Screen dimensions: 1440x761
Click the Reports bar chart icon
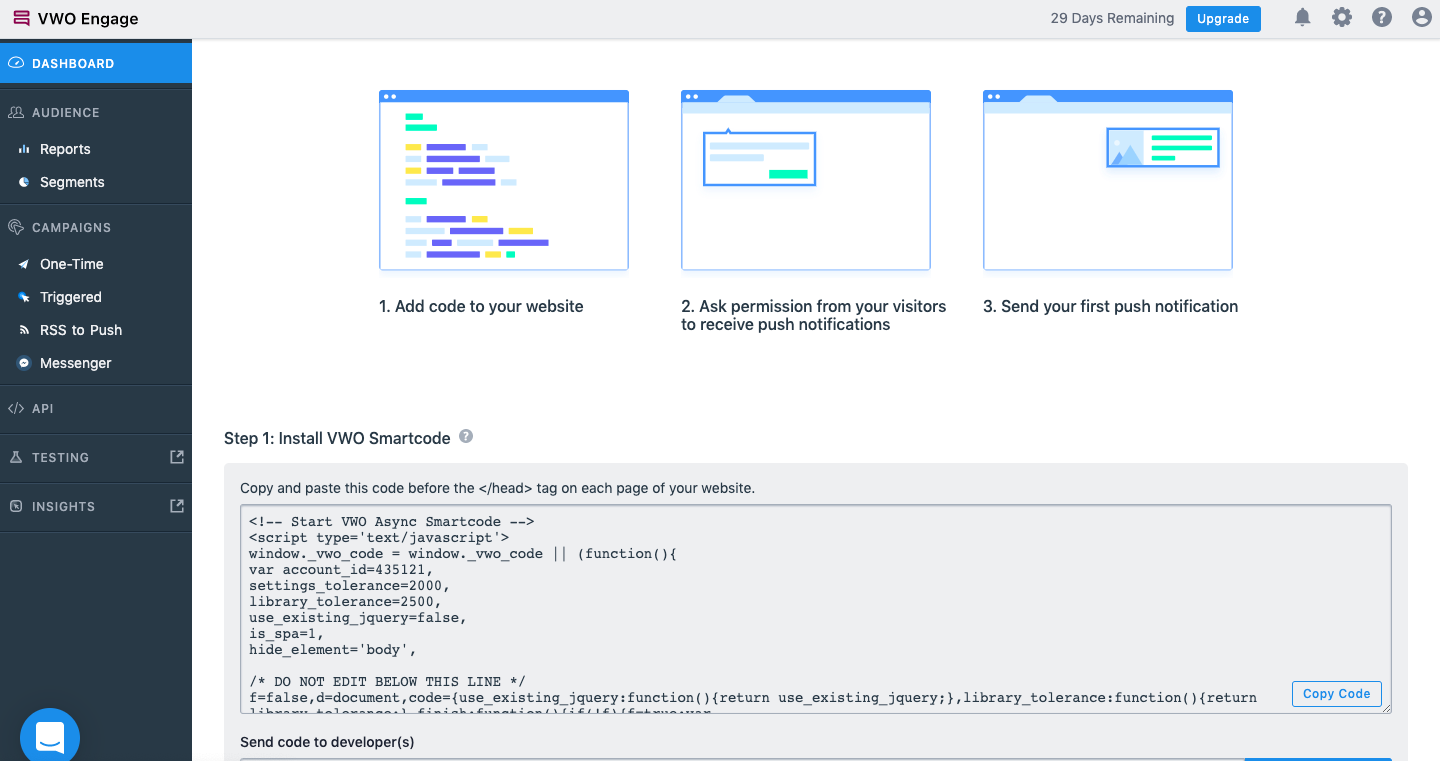(24, 149)
